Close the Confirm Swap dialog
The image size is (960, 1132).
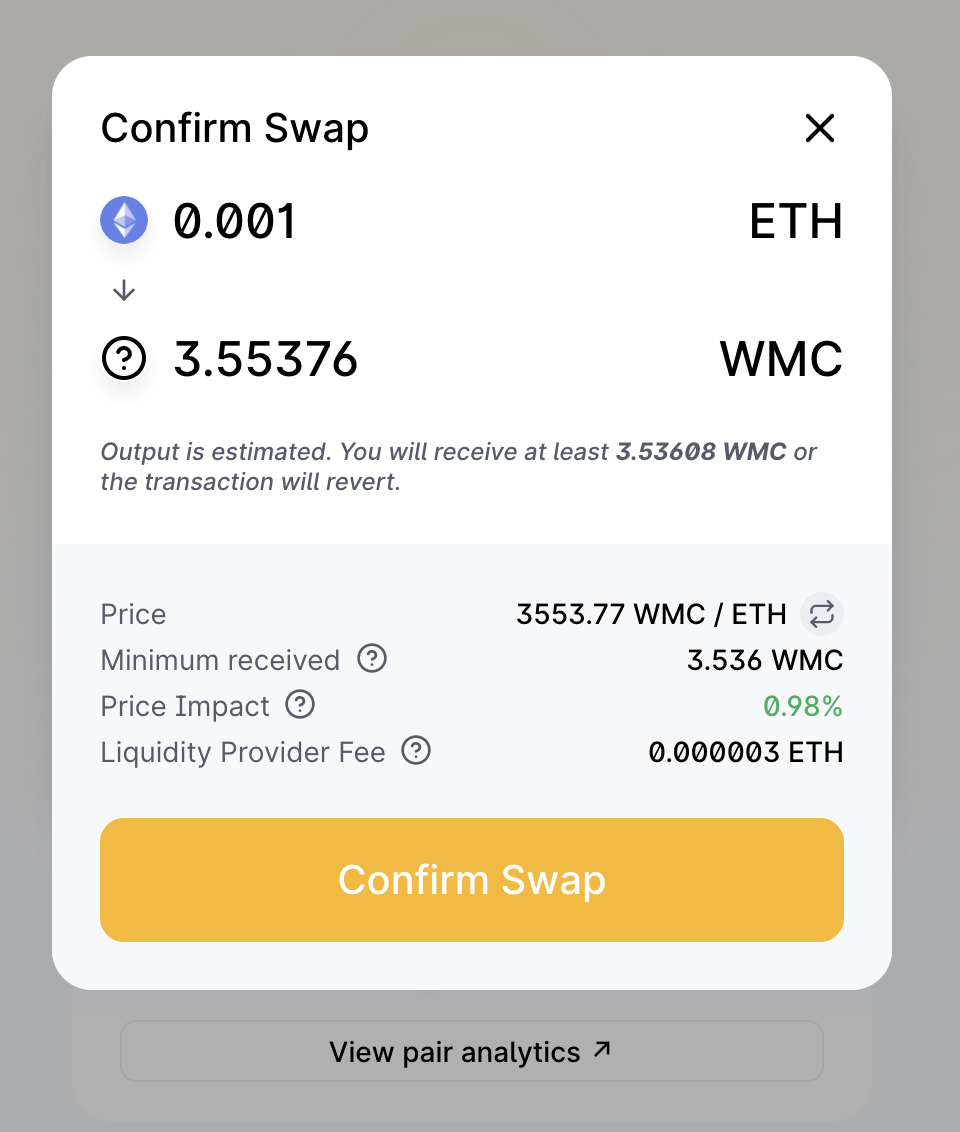pyautogui.click(x=819, y=129)
